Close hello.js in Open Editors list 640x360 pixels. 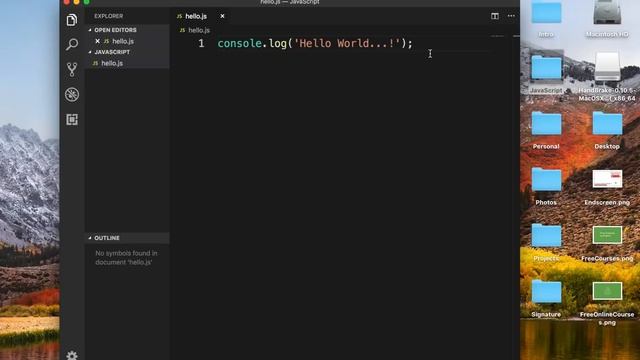(x=97, y=41)
